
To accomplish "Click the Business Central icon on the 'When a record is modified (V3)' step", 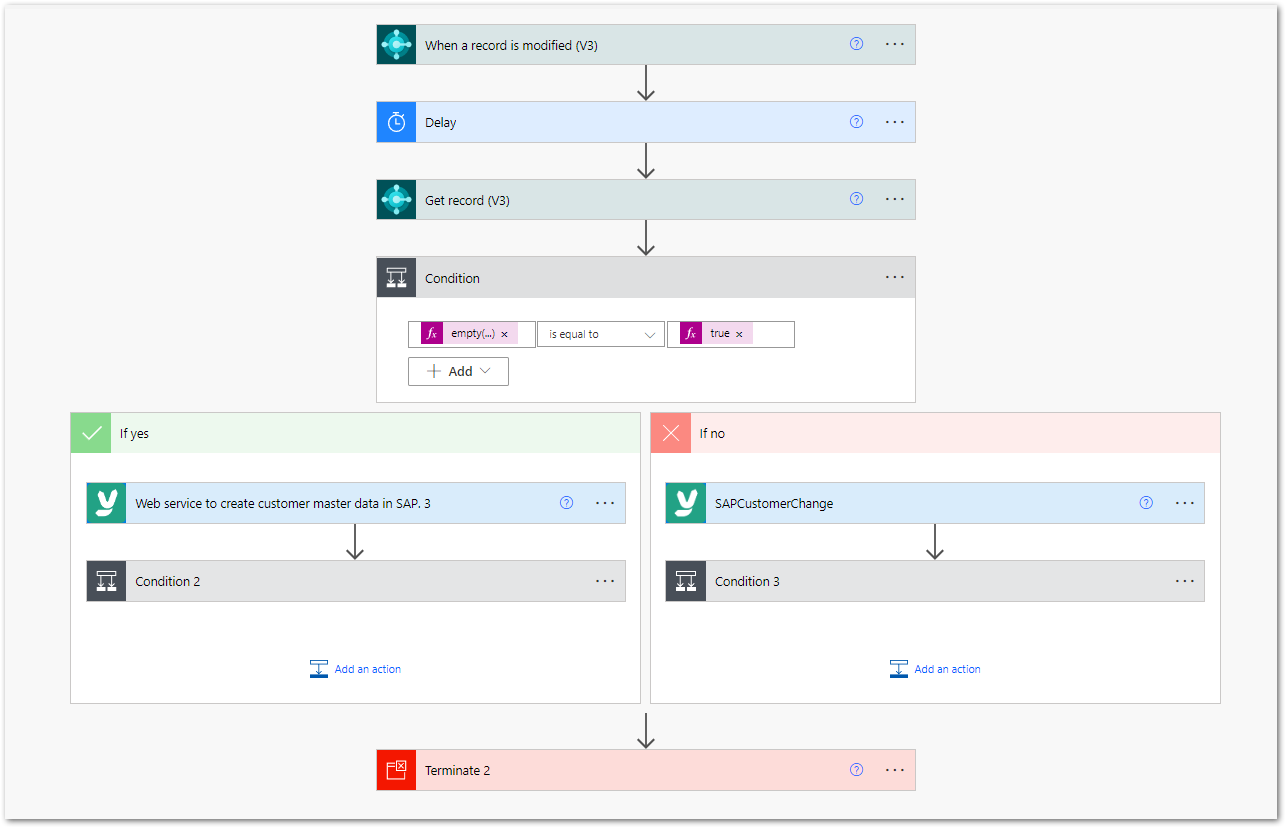I will [x=396, y=45].
